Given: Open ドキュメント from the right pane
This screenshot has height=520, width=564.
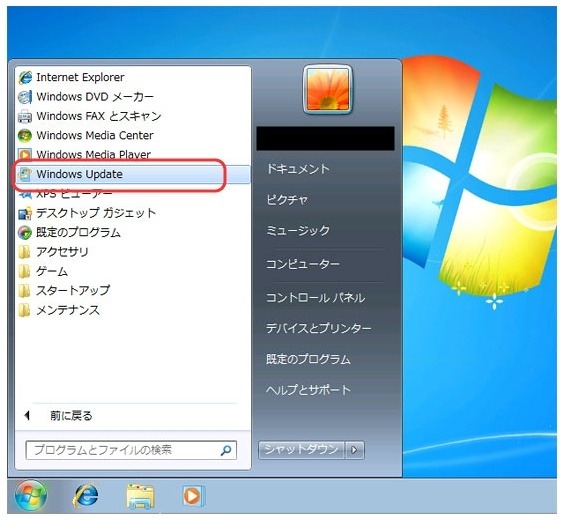Looking at the screenshot, I should click(298, 169).
